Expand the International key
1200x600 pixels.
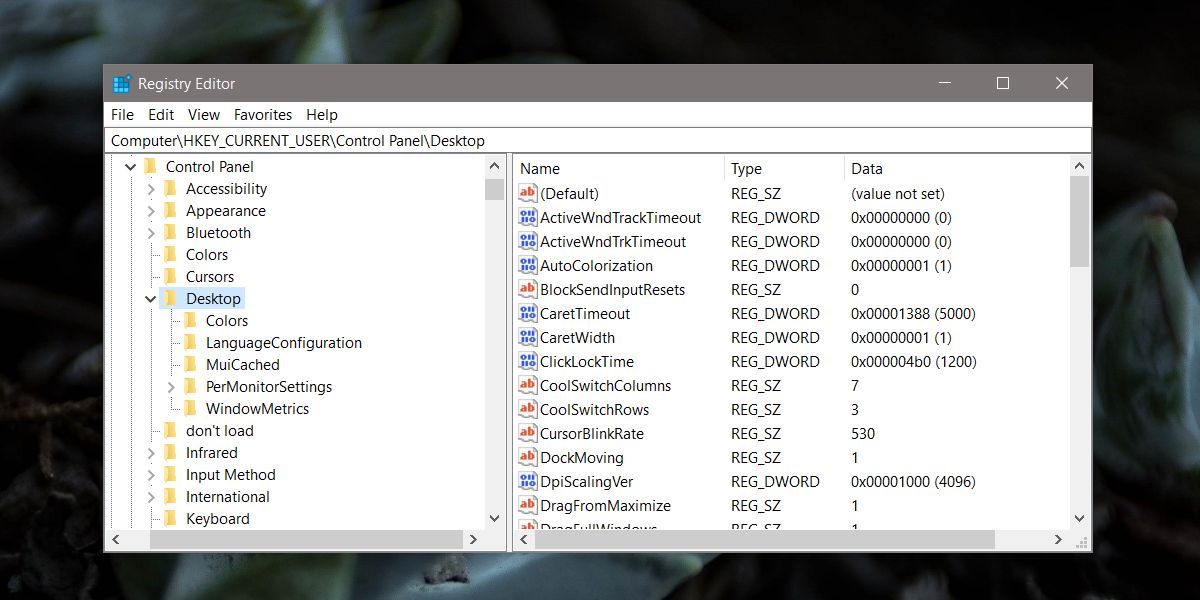click(151, 497)
